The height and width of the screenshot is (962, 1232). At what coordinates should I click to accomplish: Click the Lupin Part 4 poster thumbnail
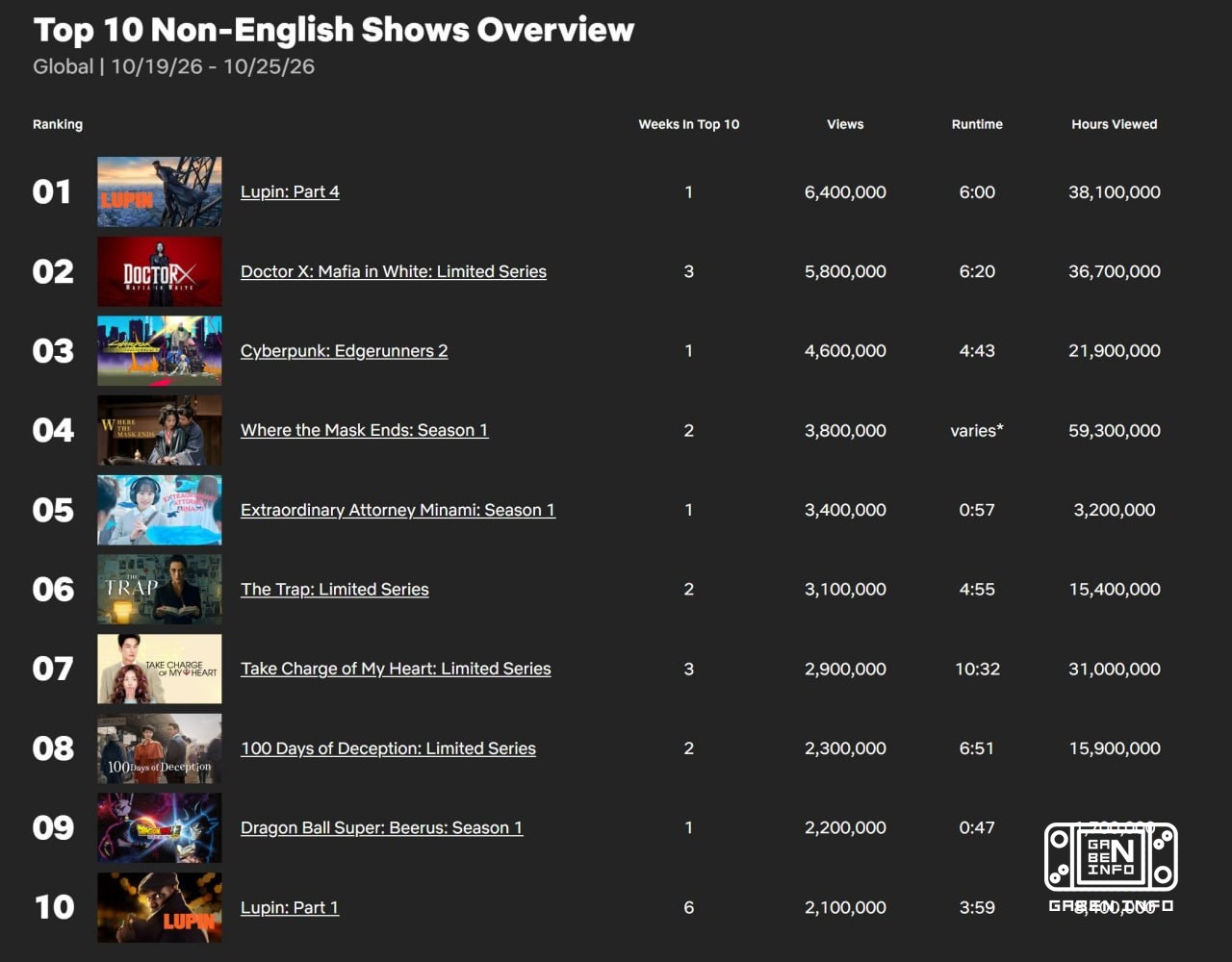160,191
